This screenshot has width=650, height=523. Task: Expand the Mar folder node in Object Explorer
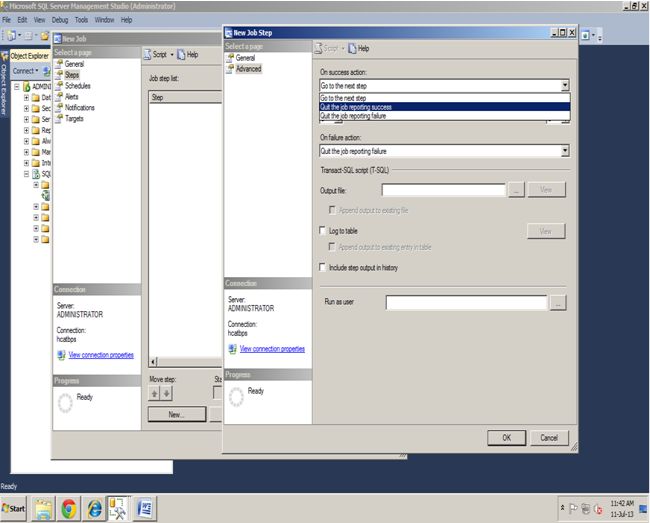point(26,152)
